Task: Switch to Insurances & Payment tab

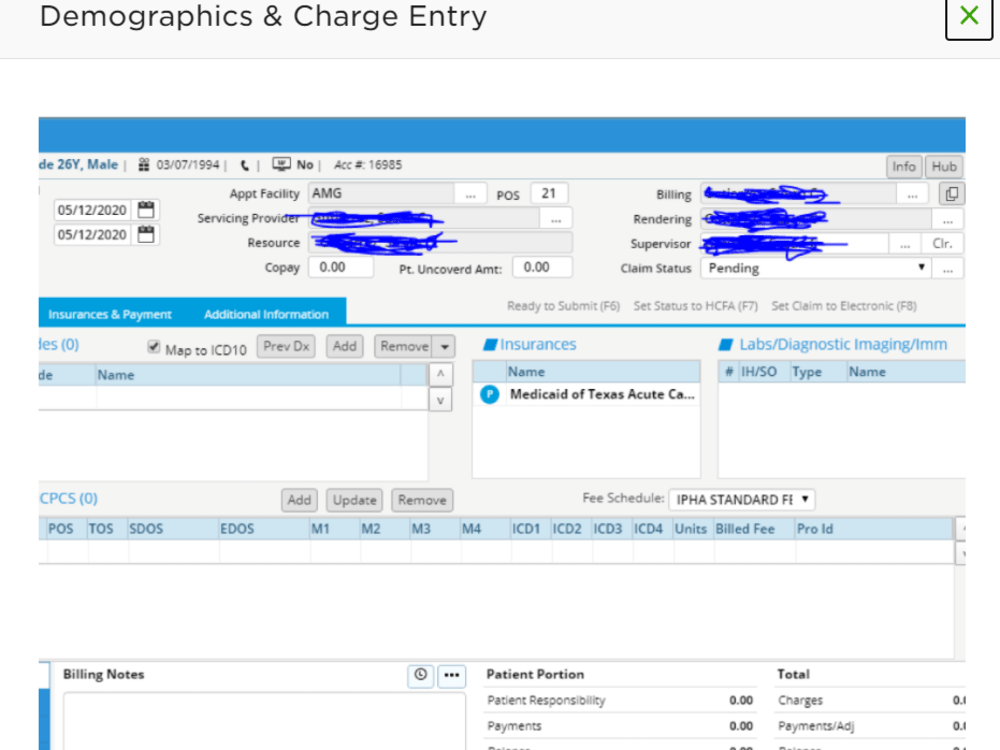Action: tap(110, 314)
